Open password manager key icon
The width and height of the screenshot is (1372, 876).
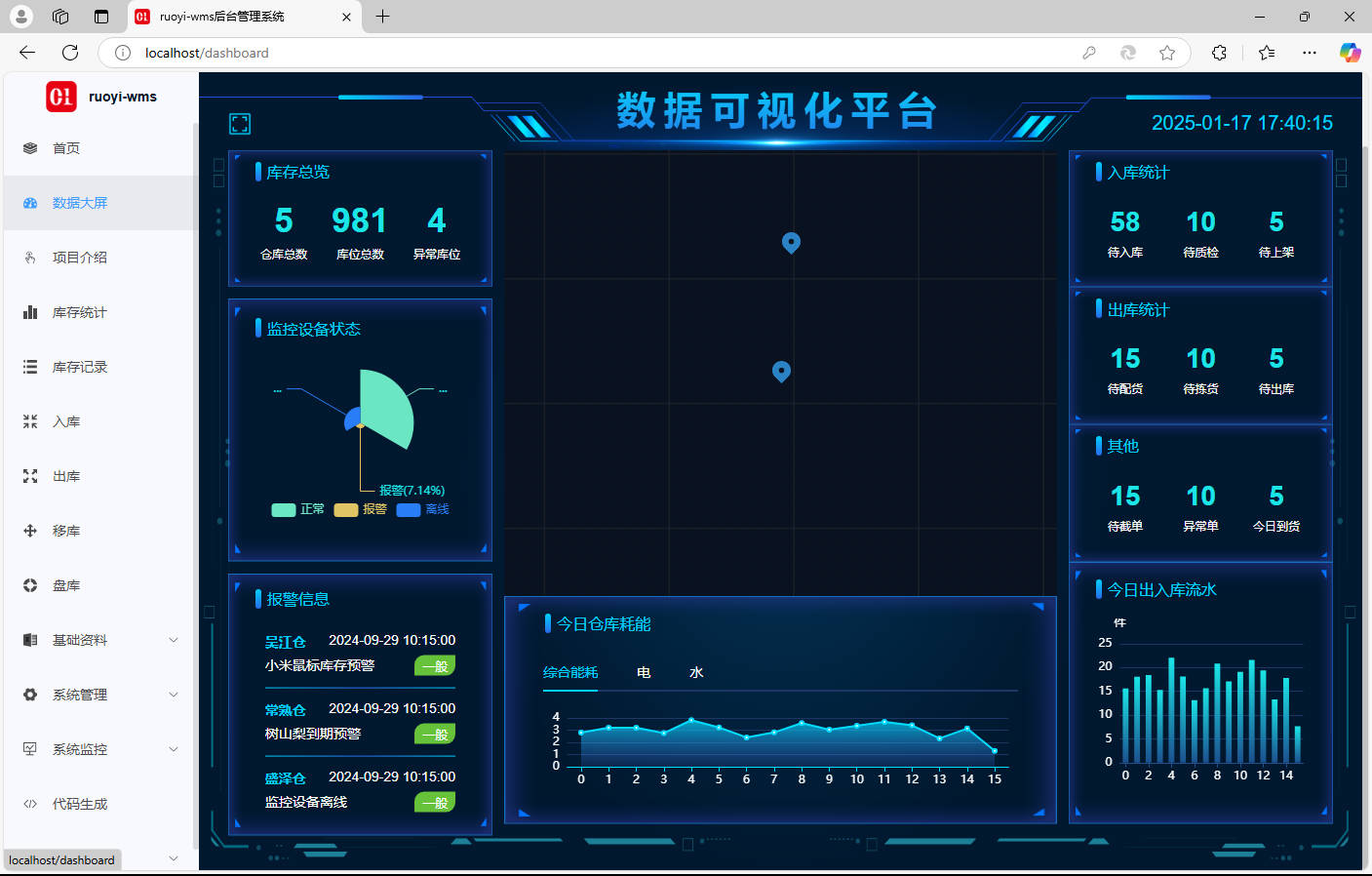coord(1089,53)
